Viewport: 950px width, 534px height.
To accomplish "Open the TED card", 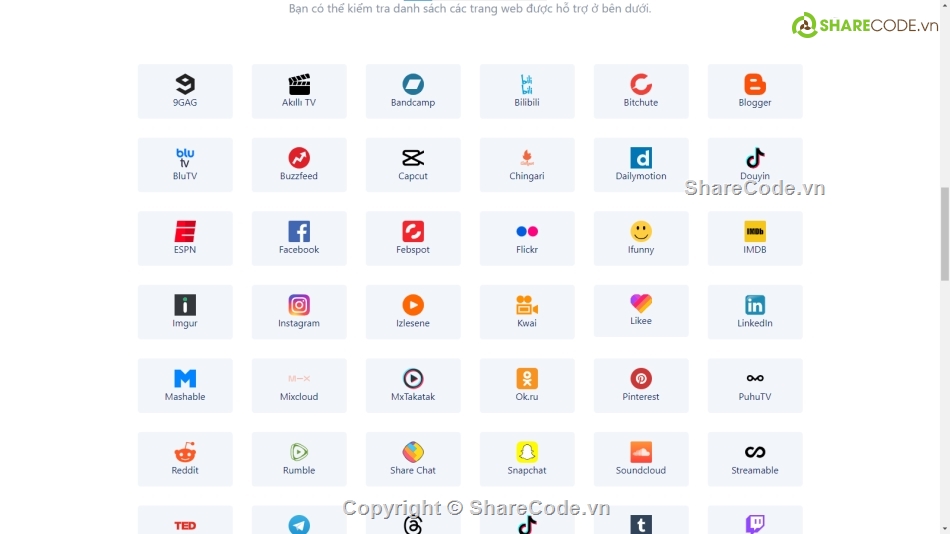I will pos(185,520).
